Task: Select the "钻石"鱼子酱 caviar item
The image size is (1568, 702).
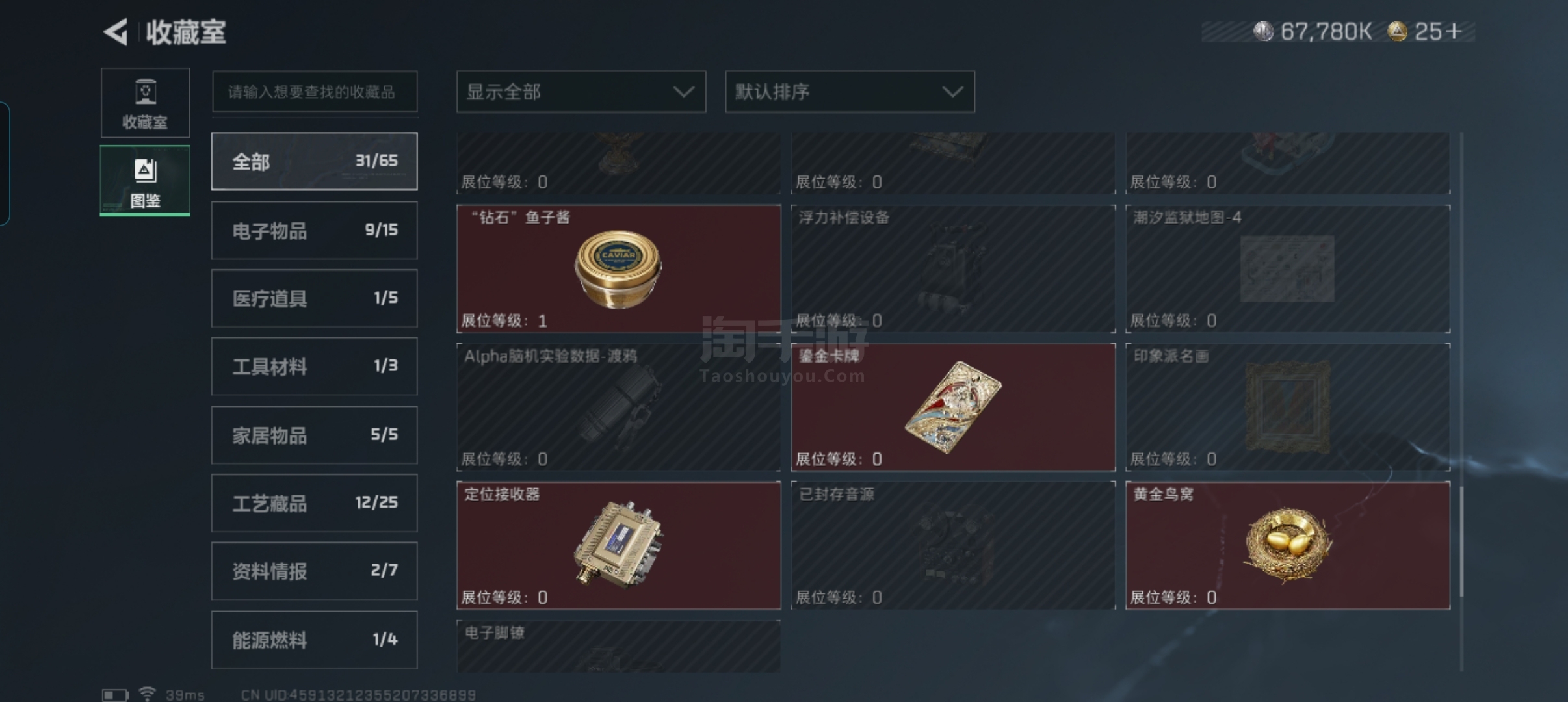Action: click(x=619, y=269)
